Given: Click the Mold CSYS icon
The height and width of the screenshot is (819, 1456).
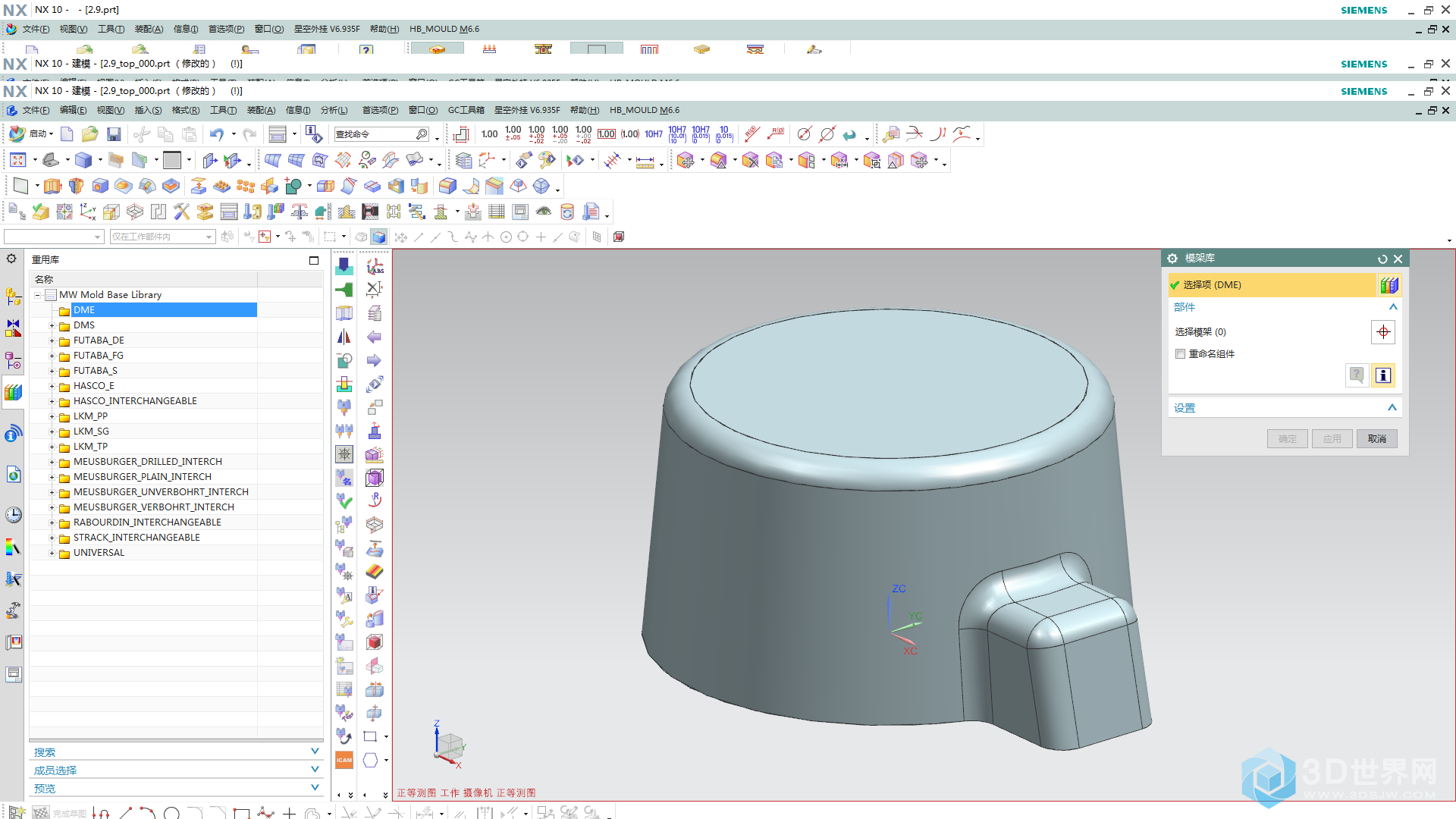Looking at the screenshot, I should (88, 212).
